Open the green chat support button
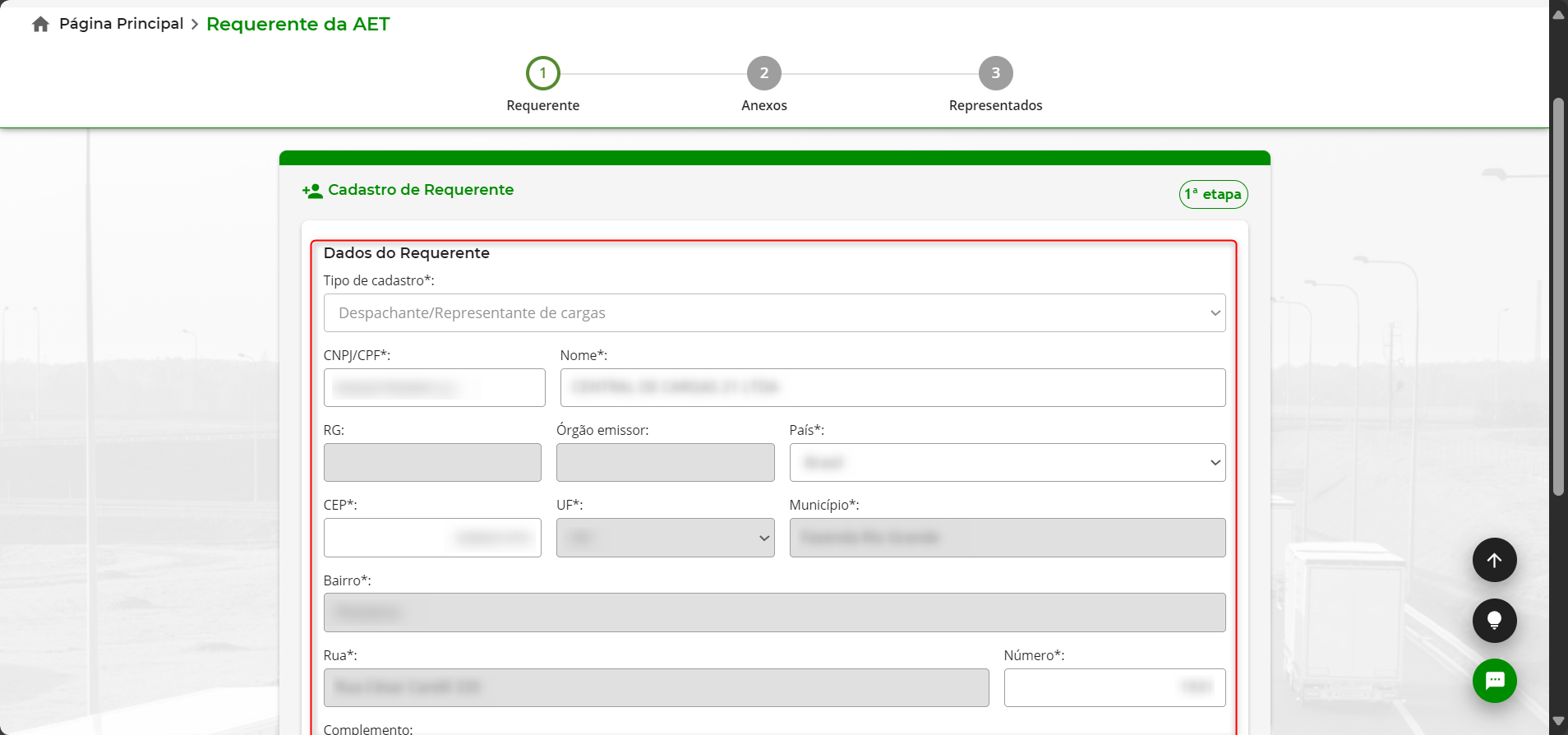Image resolution: width=1568 pixels, height=735 pixels. [1494, 681]
